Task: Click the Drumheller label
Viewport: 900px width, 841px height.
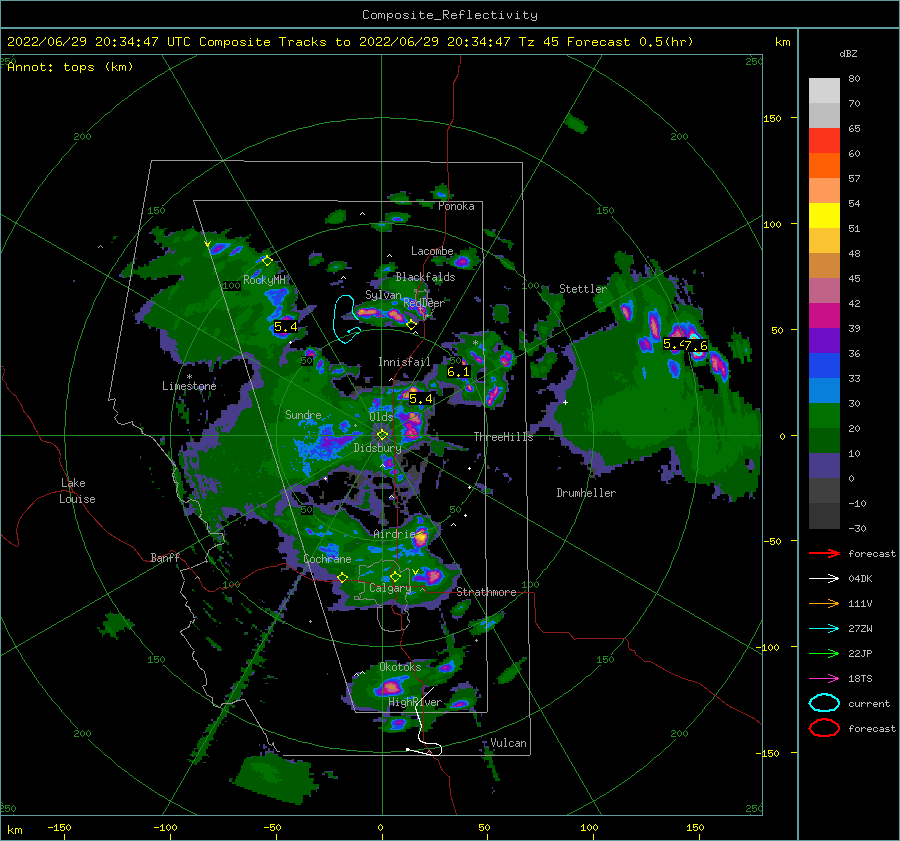Action: [586, 493]
